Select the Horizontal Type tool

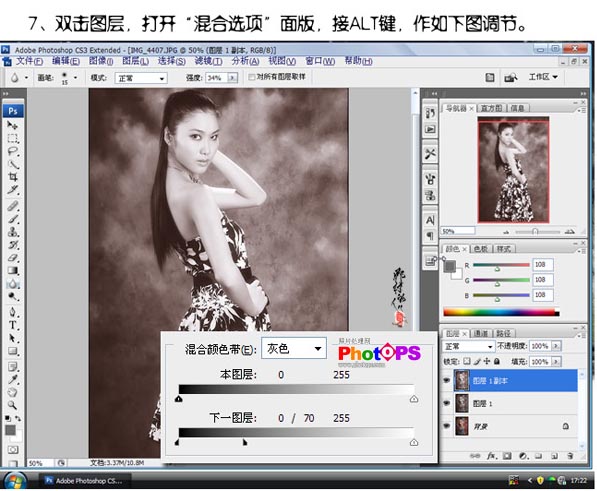point(13,325)
